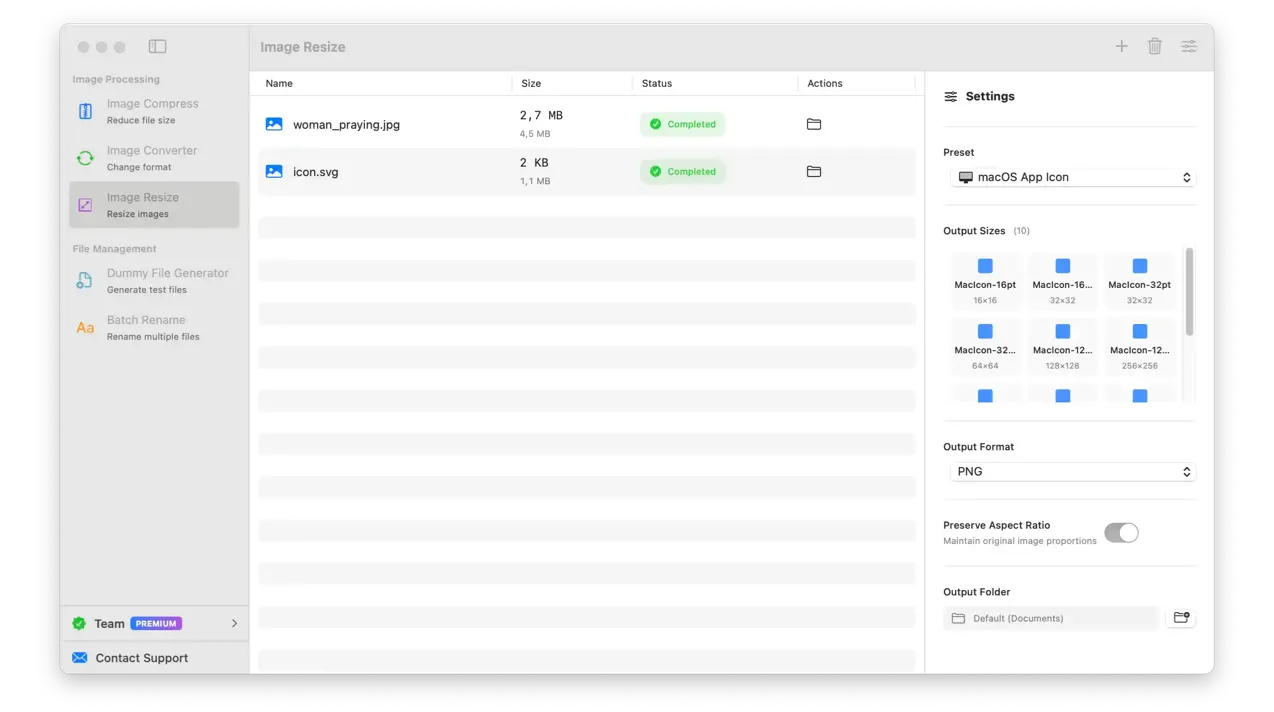The height and width of the screenshot is (712, 1274).
Task: Select the MacIcon-16pt 16×16 size tile
Action: (985, 280)
